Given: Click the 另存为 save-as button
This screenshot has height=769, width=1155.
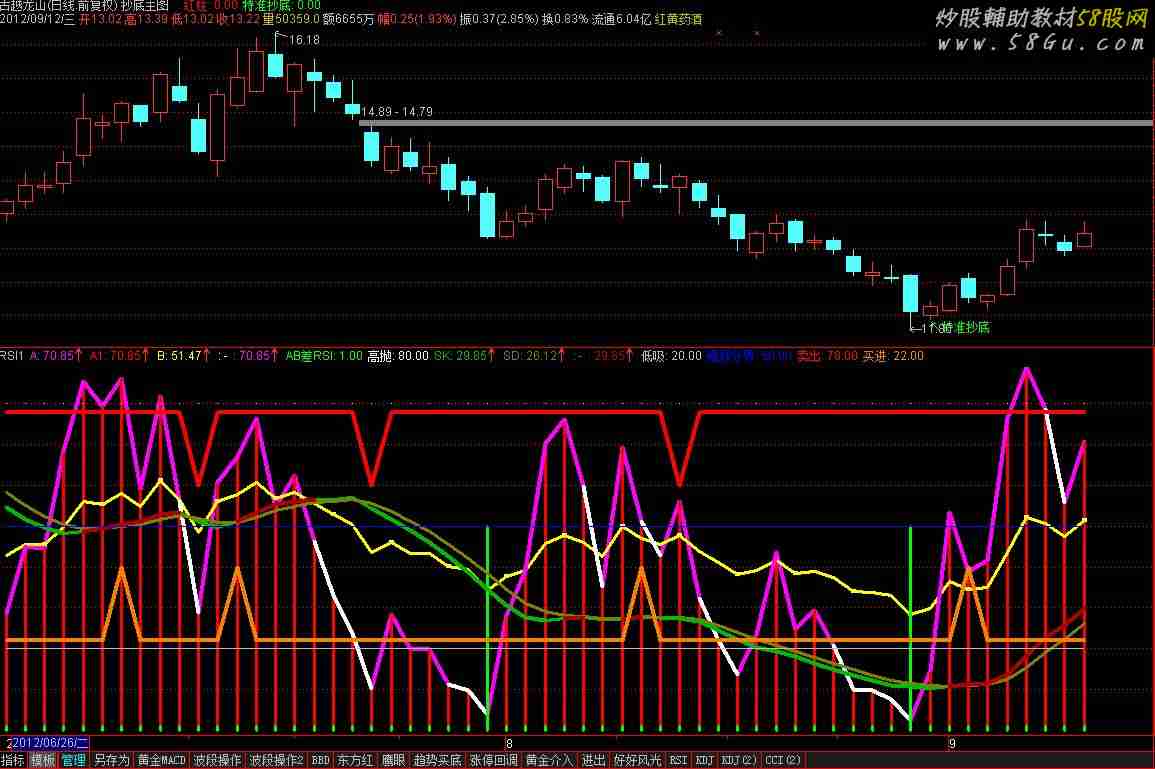Looking at the screenshot, I should coord(111,760).
